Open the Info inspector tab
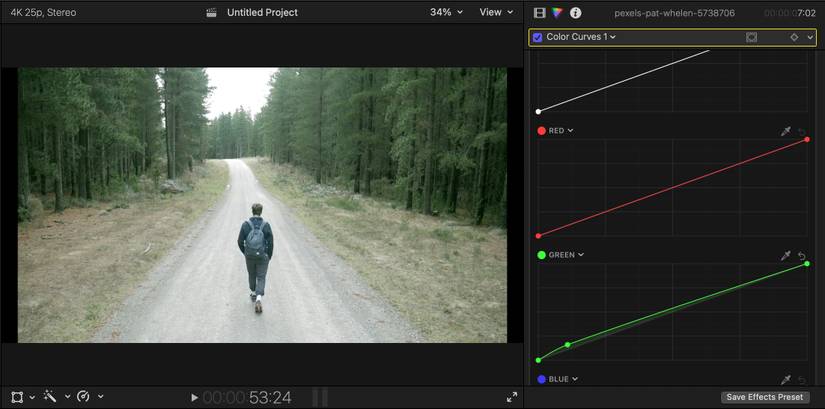Image resolution: width=825 pixels, height=409 pixels. (x=576, y=13)
